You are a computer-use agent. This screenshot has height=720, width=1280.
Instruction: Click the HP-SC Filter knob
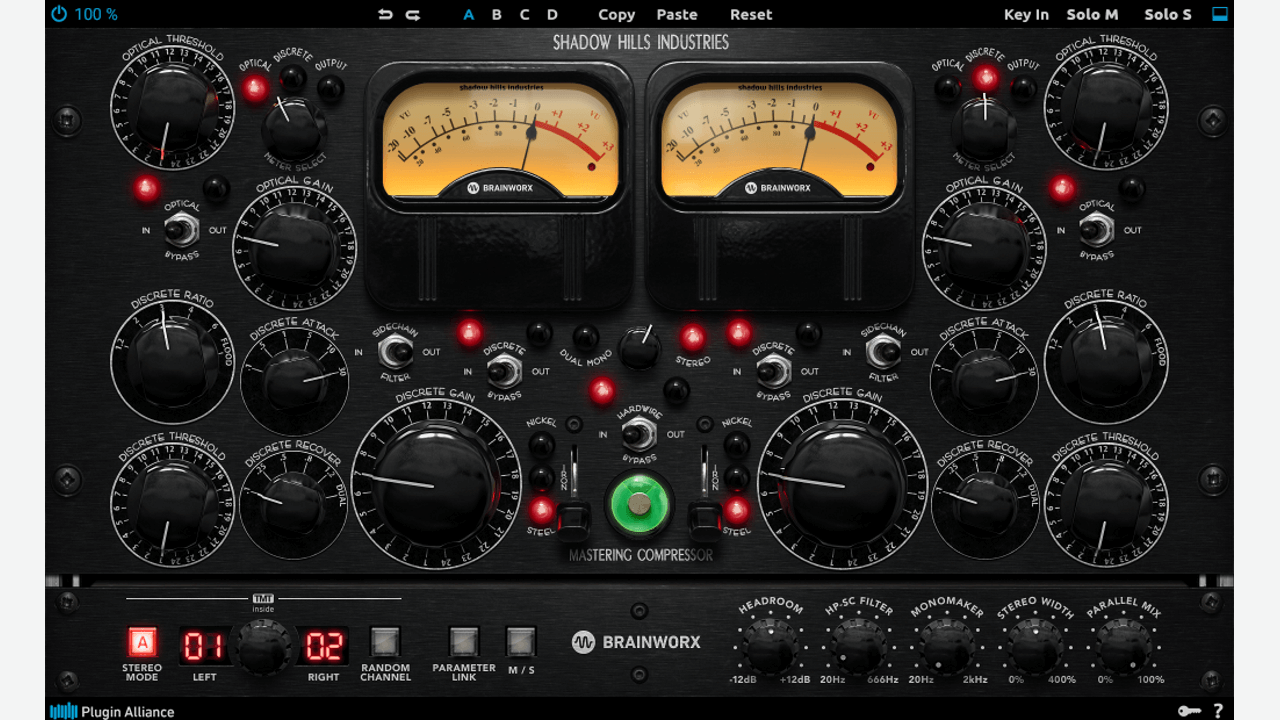[858, 645]
